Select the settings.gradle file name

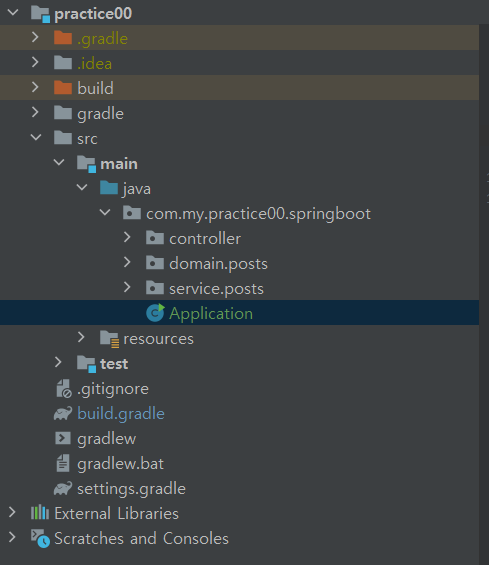pyautogui.click(x=131, y=489)
